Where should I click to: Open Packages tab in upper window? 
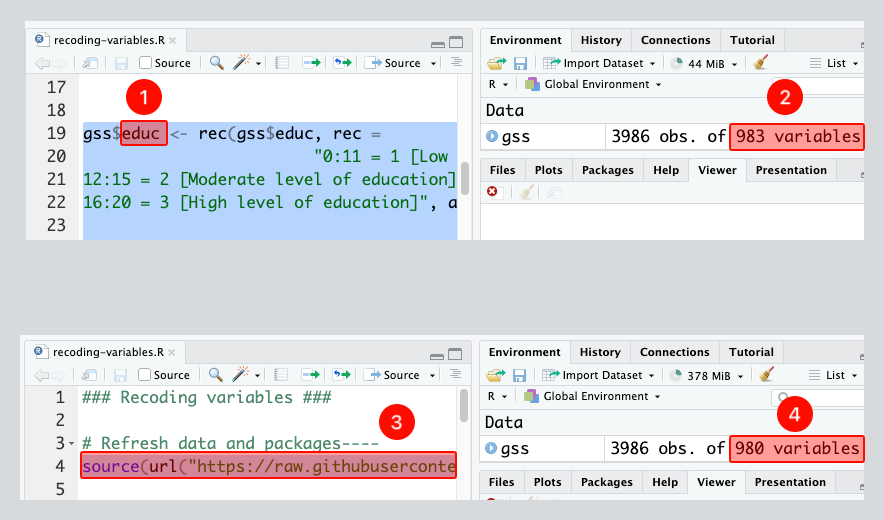608,170
